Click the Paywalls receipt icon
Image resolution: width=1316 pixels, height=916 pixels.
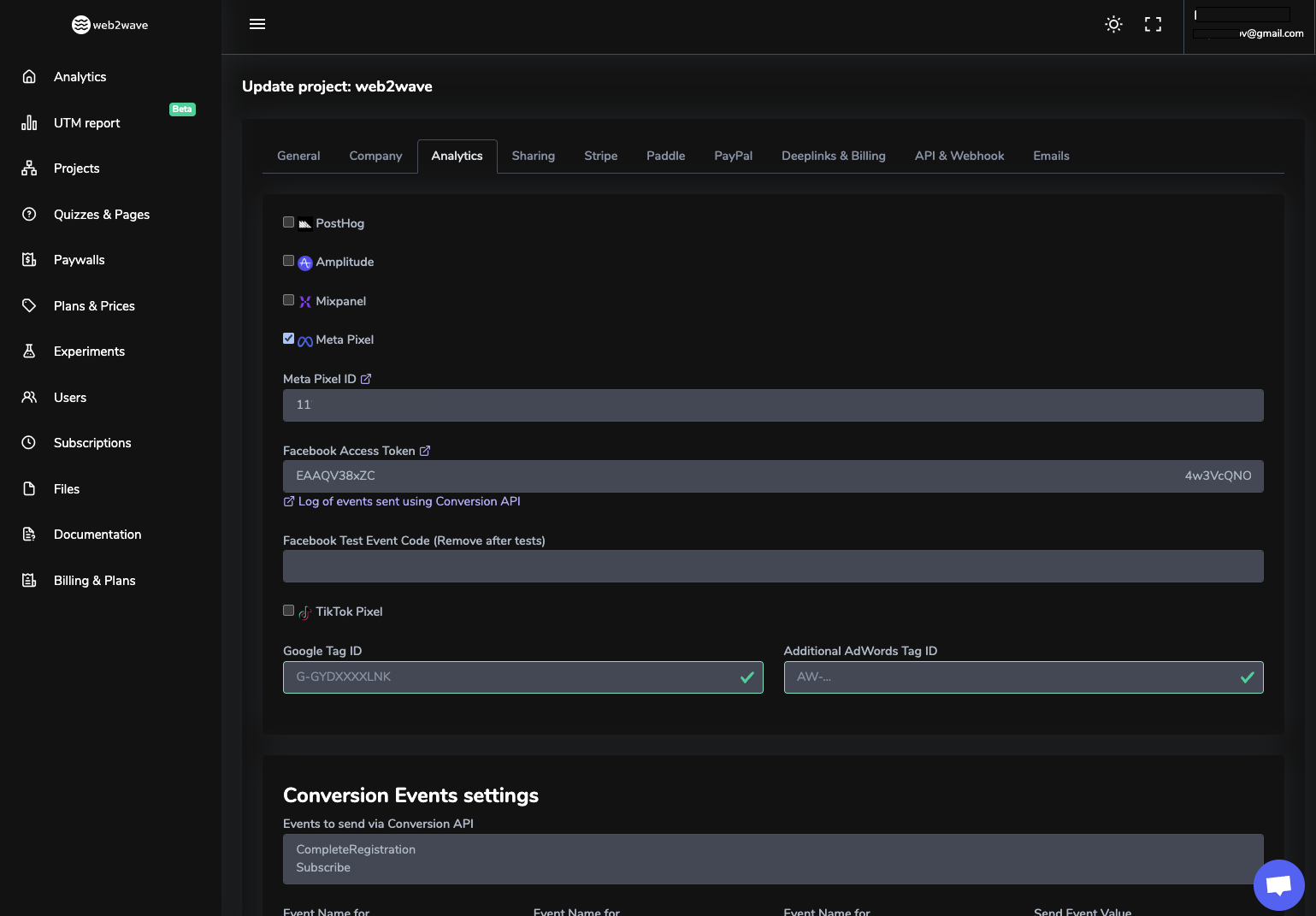(29, 260)
